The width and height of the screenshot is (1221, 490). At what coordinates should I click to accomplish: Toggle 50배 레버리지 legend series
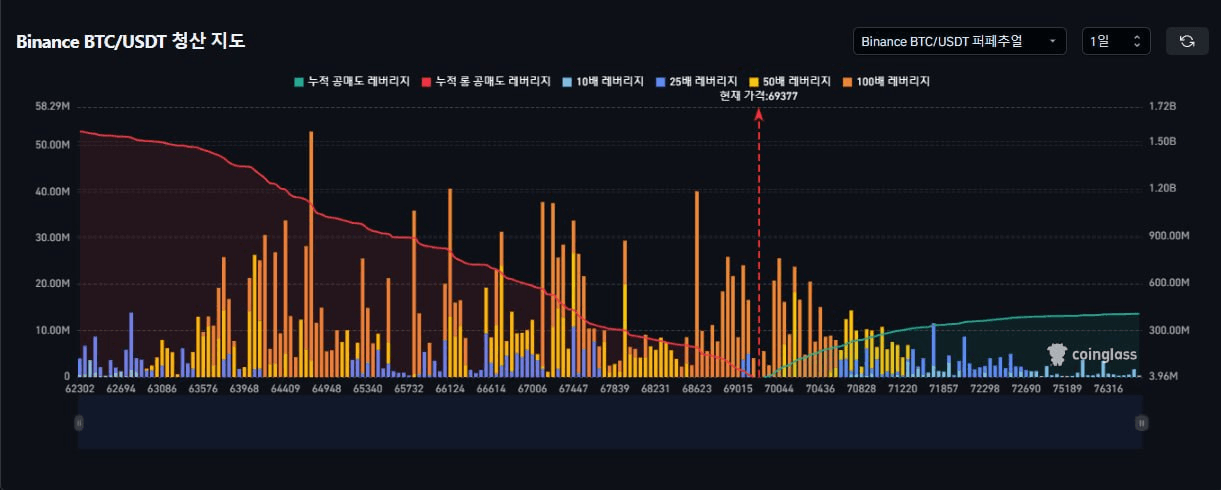click(788, 81)
